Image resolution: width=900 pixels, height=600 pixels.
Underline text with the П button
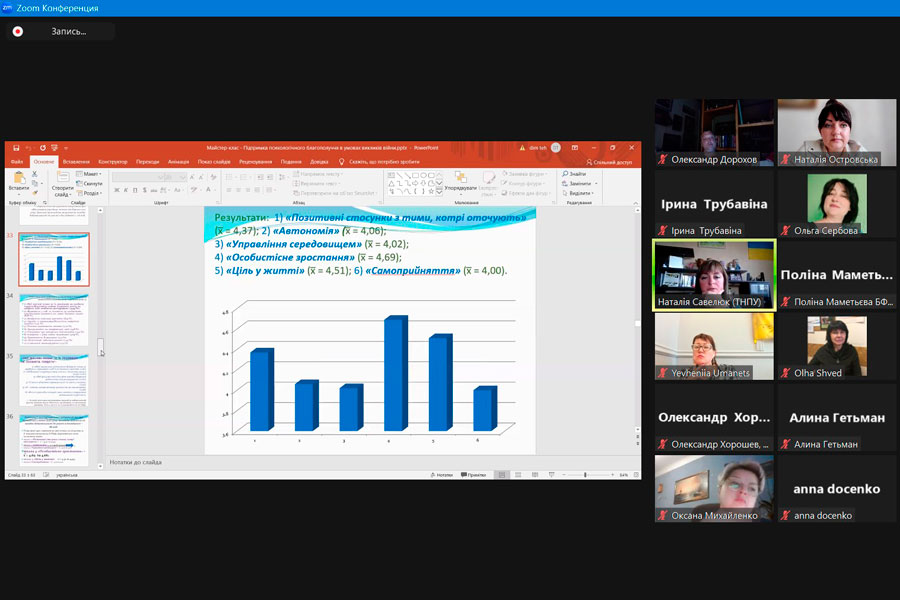pos(135,190)
